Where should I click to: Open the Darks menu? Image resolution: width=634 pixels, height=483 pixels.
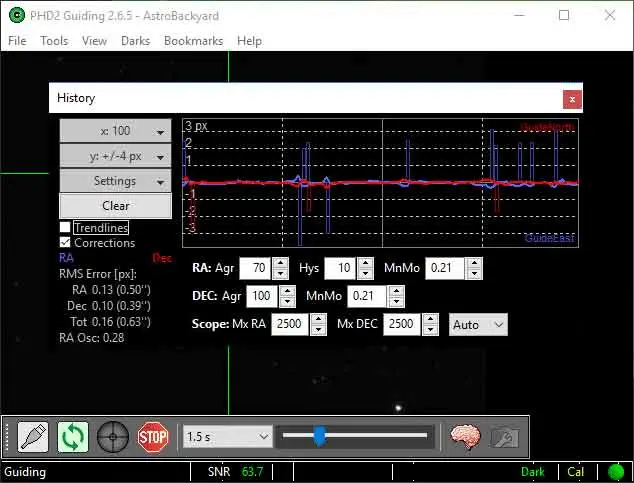(x=135, y=41)
